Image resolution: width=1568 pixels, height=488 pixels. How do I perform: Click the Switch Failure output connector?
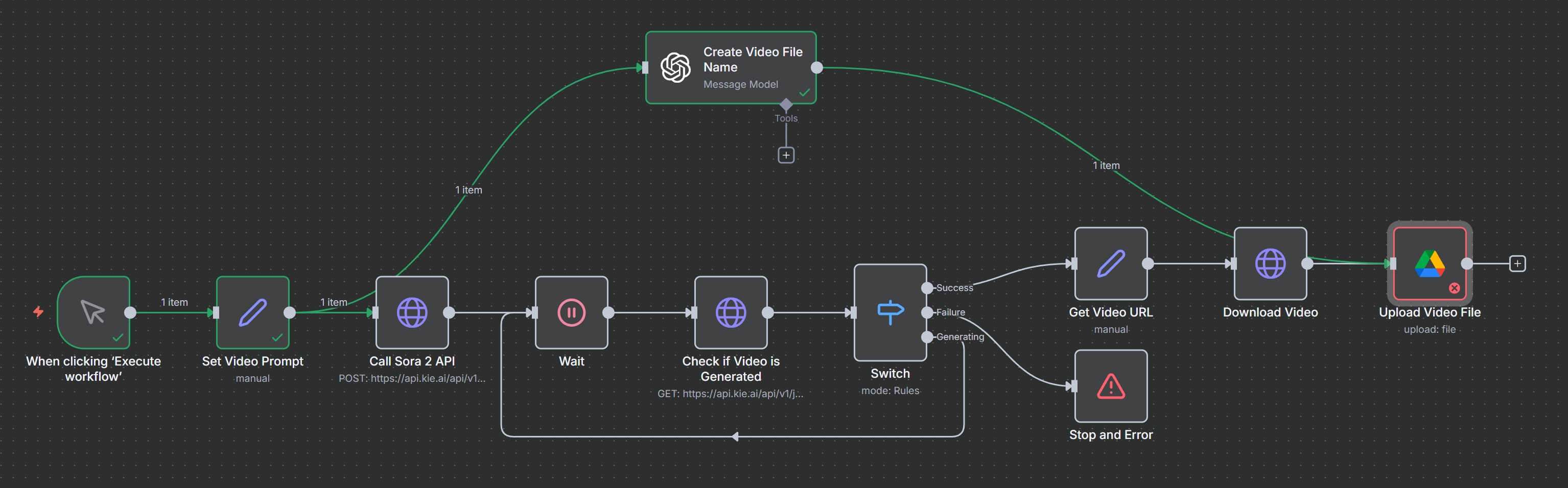(x=927, y=312)
